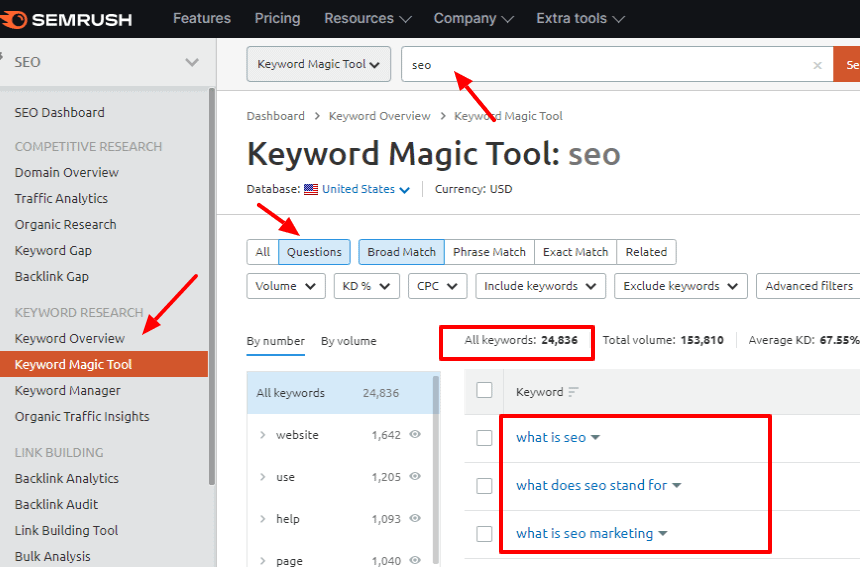Check the box for 'what is seo'
The width and height of the screenshot is (860, 567).
pyautogui.click(x=484, y=438)
